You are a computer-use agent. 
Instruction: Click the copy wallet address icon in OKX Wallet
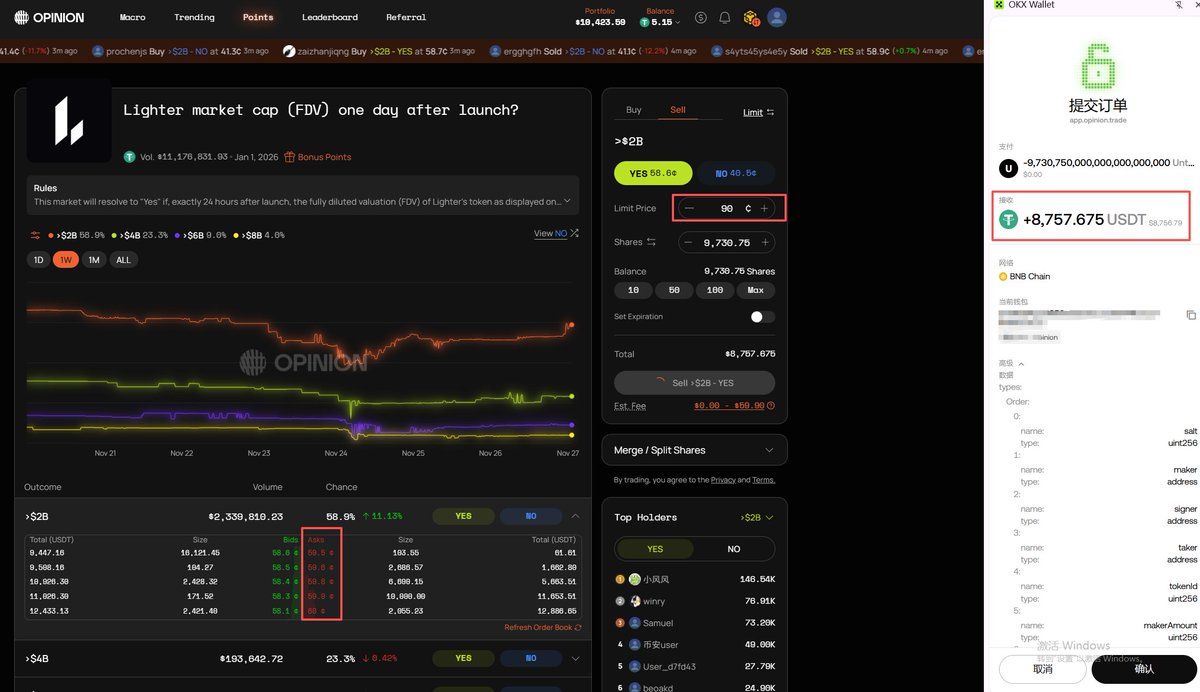[x=1191, y=315]
